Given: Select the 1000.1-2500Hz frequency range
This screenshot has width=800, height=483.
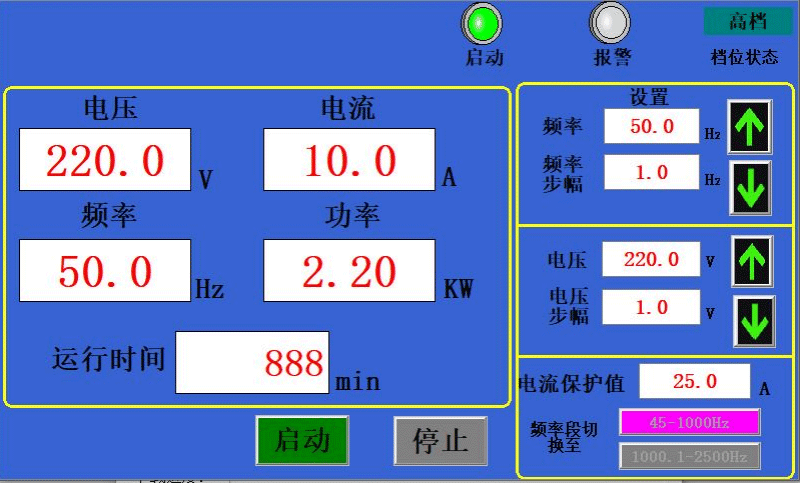Looking at the screenshot, I should [689, 456].
